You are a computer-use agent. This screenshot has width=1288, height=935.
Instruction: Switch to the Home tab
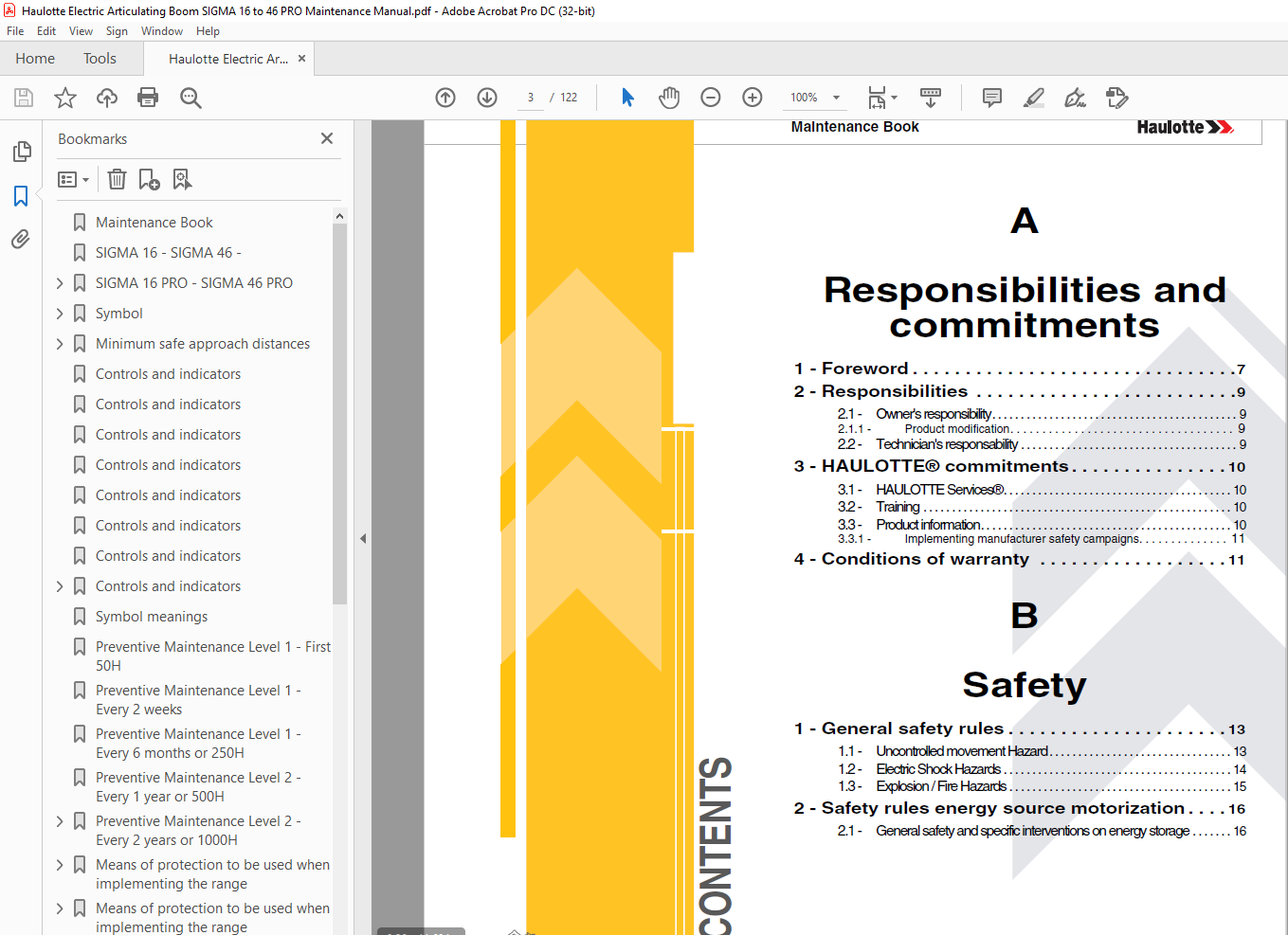coord(35,59)
